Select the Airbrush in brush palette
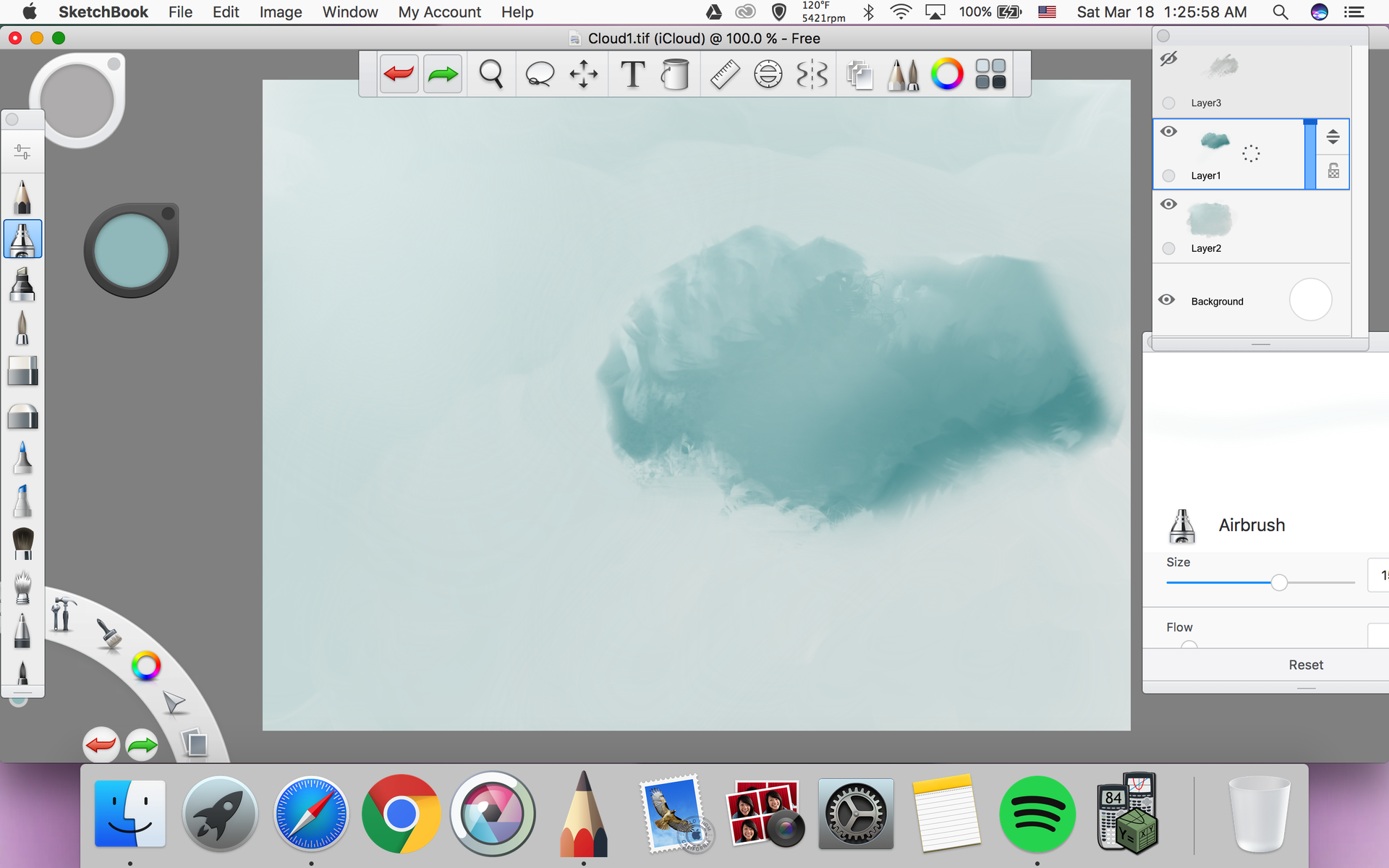The height and width of the screenshot is (868, 1389). pyautogui.click(x=22, y=239)
